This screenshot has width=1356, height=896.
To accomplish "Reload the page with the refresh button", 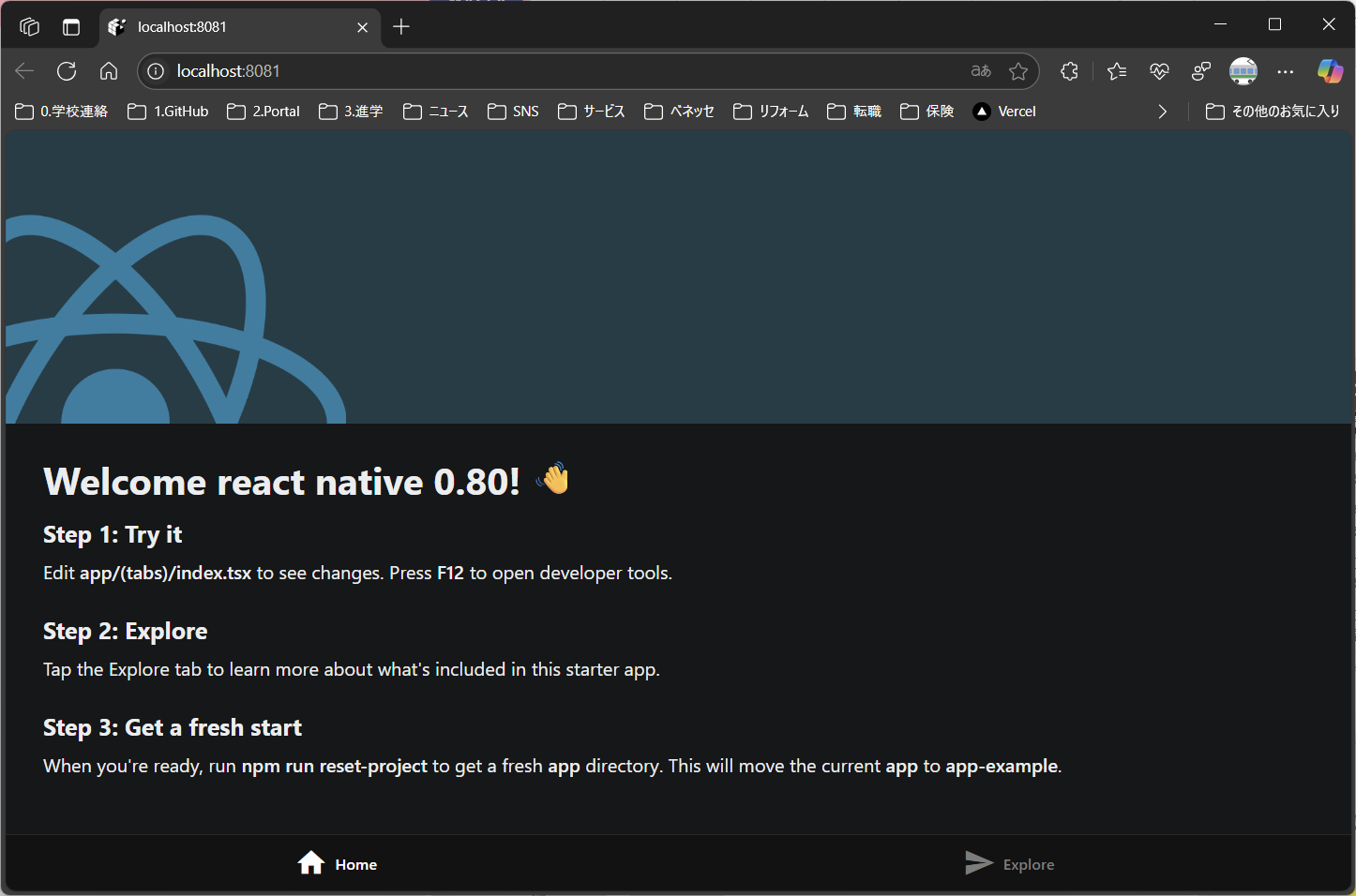I will pos(67,71).
